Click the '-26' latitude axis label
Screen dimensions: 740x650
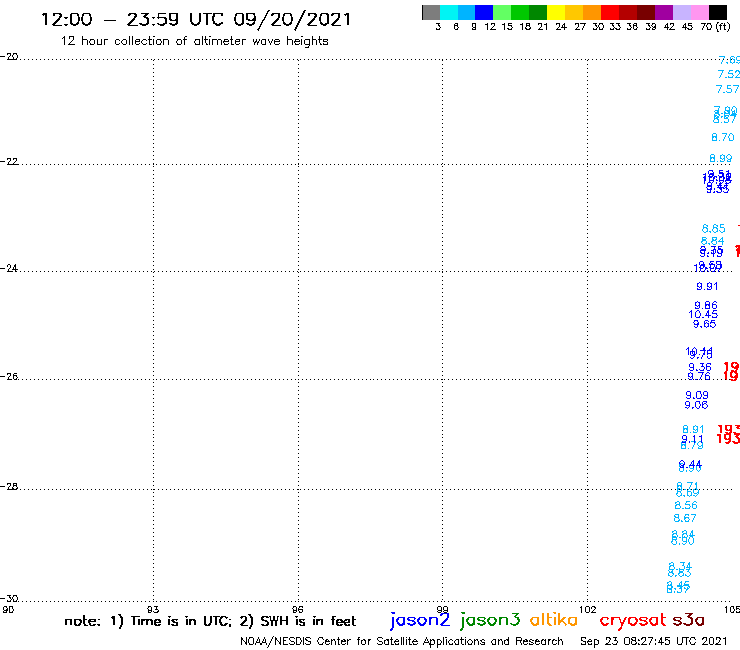click(9, 376)
